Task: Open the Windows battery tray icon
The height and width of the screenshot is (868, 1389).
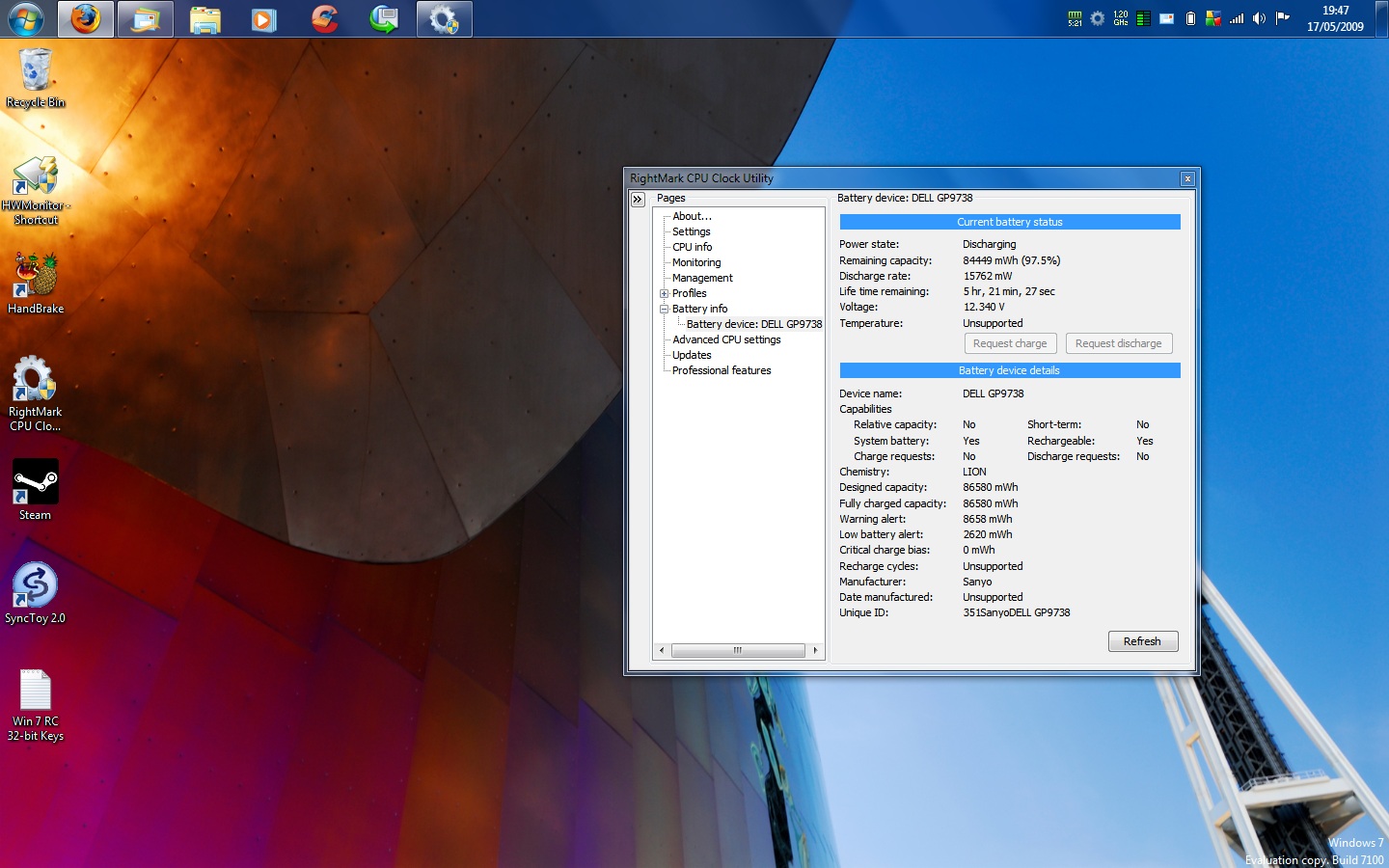Action: tap(1190, 18)
